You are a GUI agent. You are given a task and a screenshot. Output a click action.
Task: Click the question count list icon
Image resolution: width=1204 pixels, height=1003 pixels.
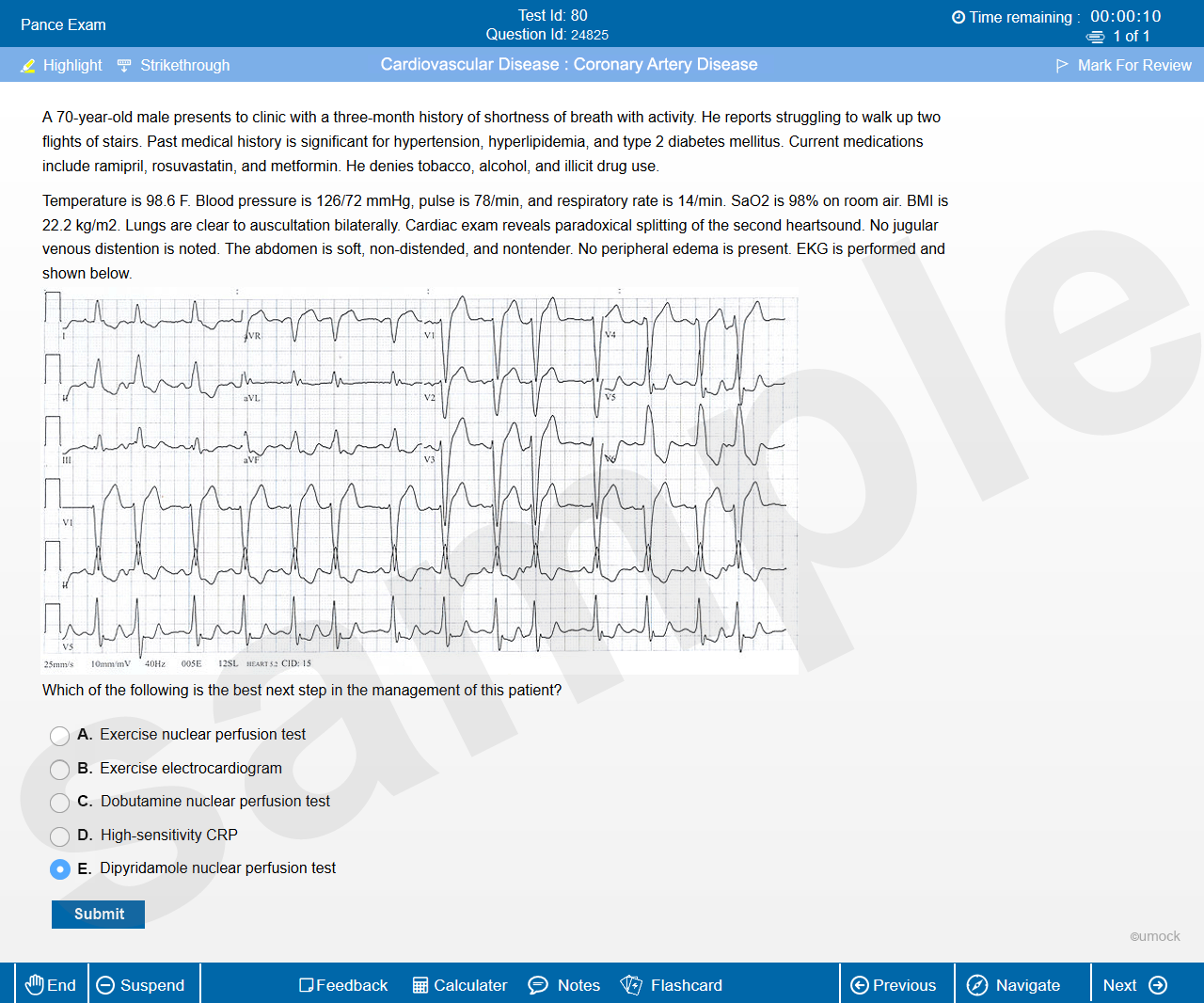(1096, 37)
